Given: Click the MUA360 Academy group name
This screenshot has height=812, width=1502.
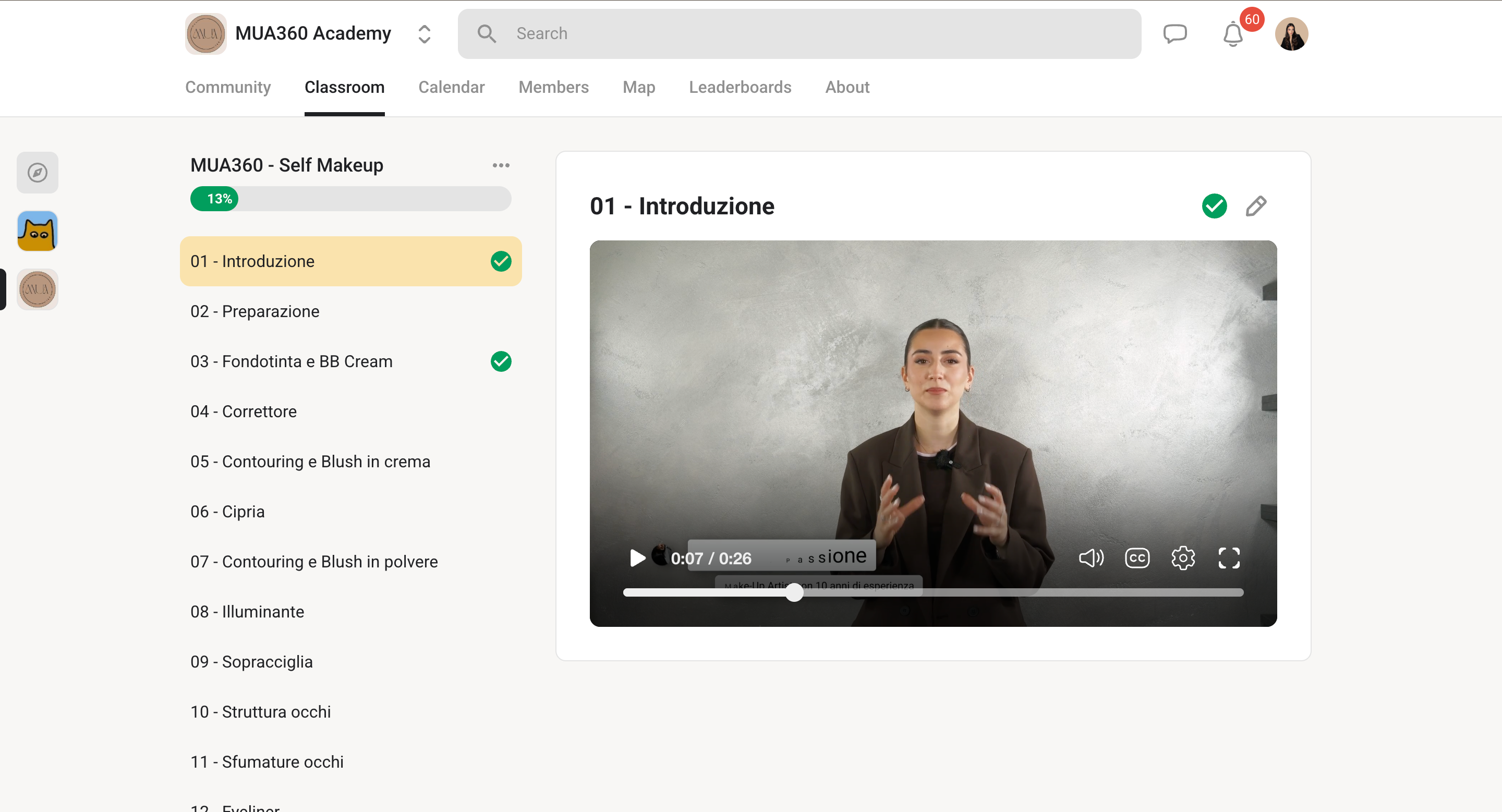Looking at the screenshot, I should coord(313,34).
